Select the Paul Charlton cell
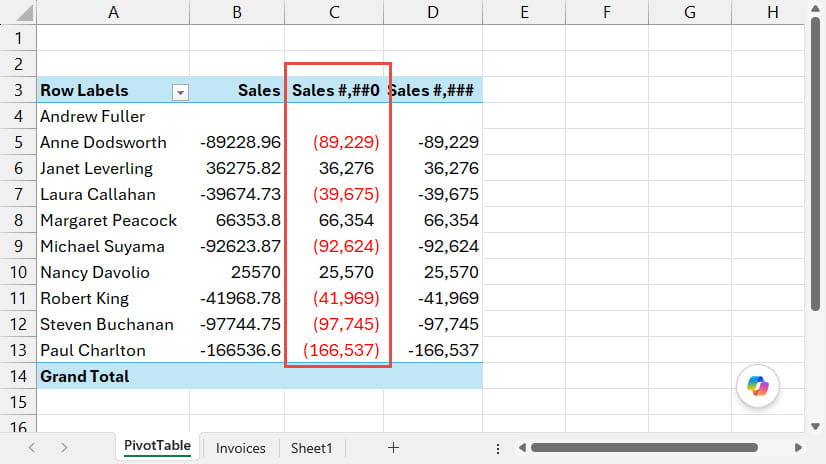 tap(113, 350)
